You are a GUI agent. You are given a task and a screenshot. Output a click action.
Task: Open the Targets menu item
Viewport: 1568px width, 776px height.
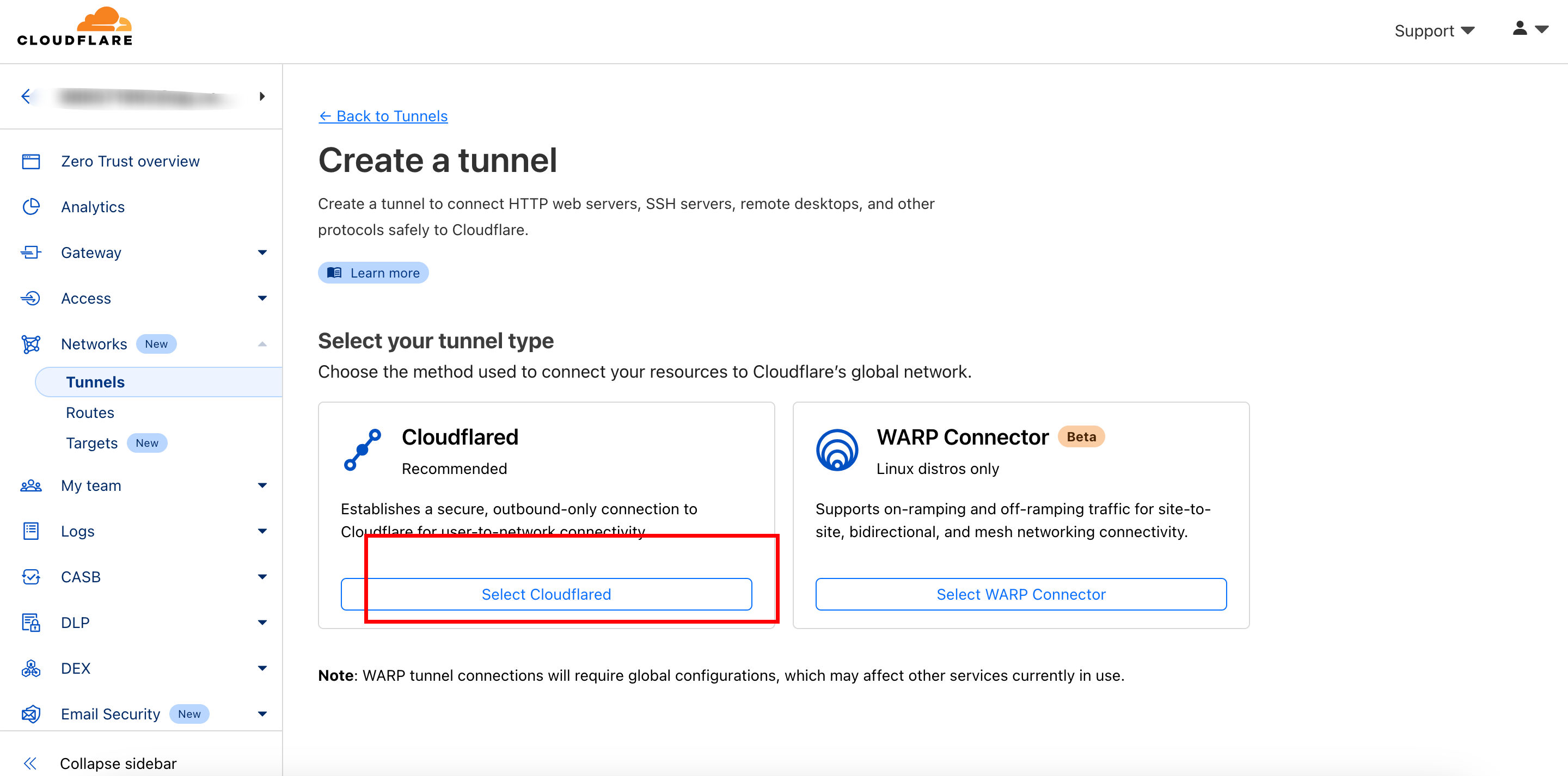[92, 443]
